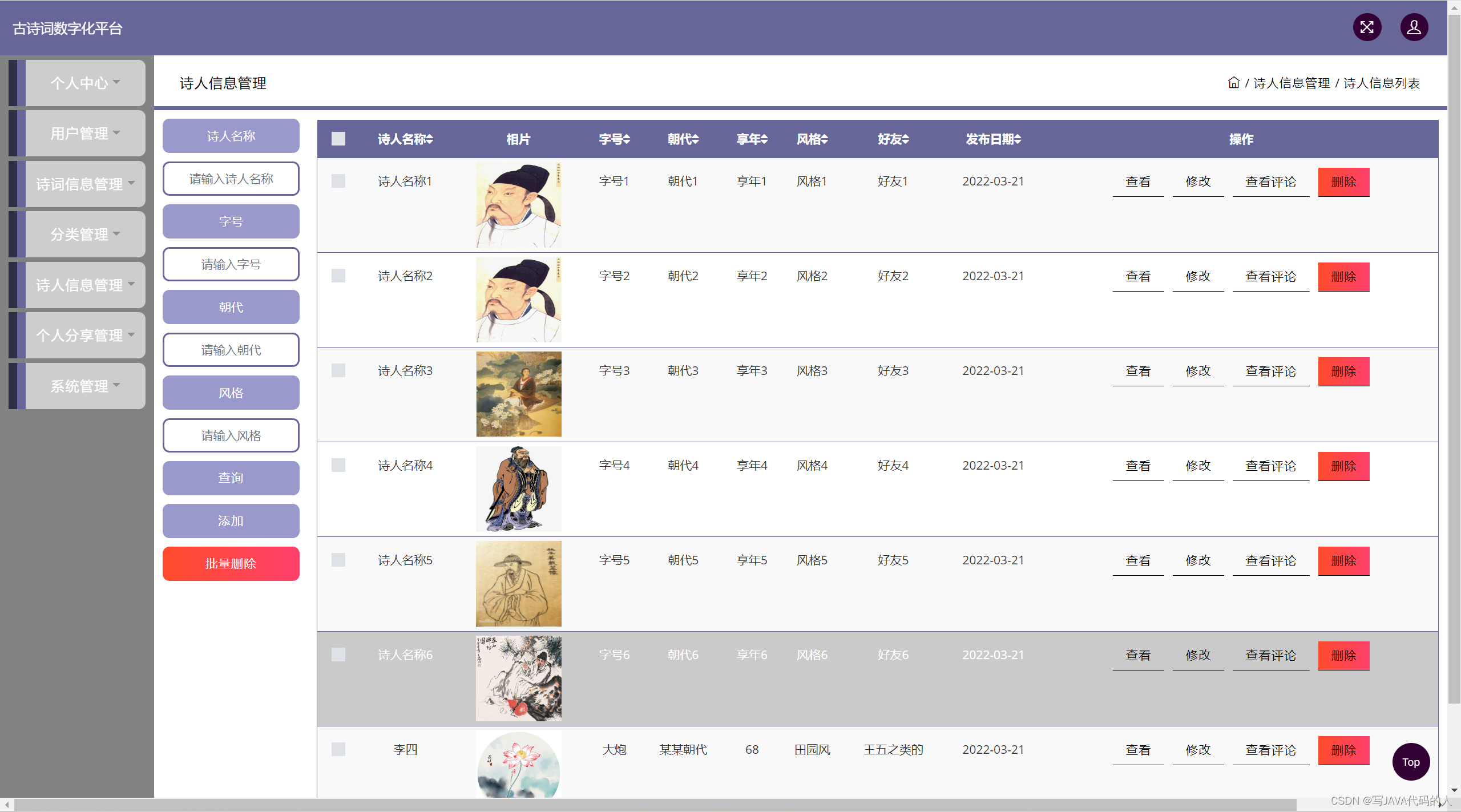Click the 请输入诗人名称 input field

click(231, 179)
